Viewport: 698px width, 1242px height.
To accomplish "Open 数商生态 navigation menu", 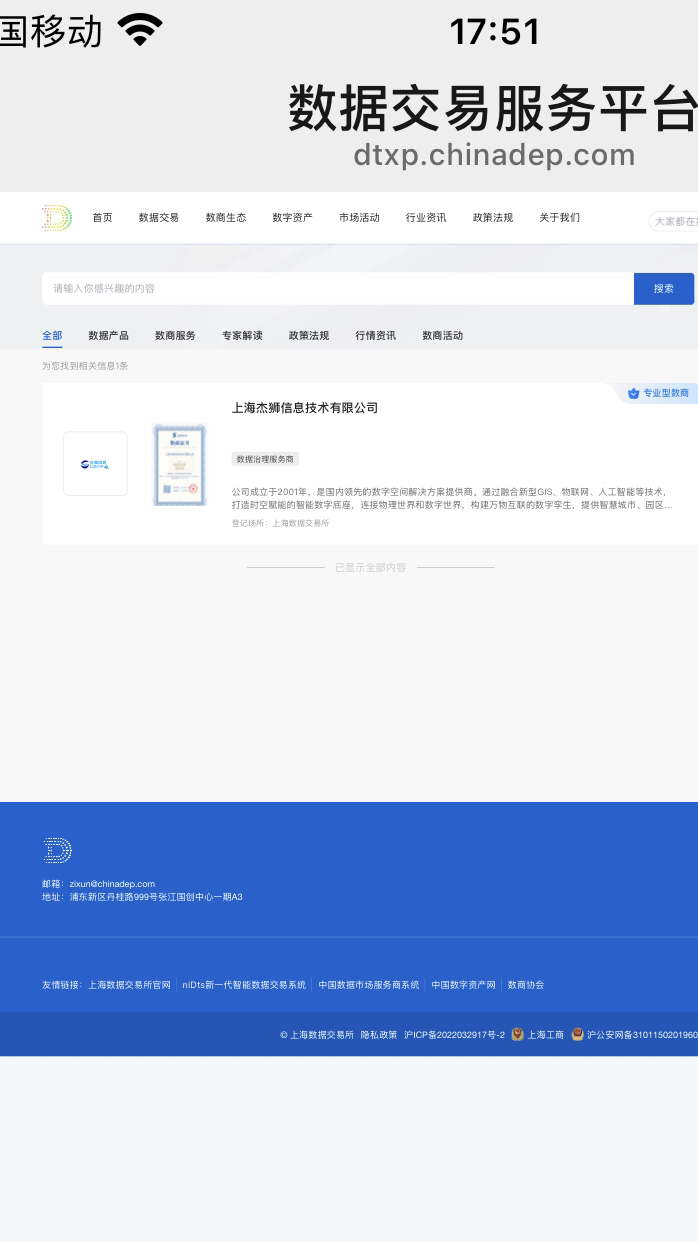I will pos(226,218).
